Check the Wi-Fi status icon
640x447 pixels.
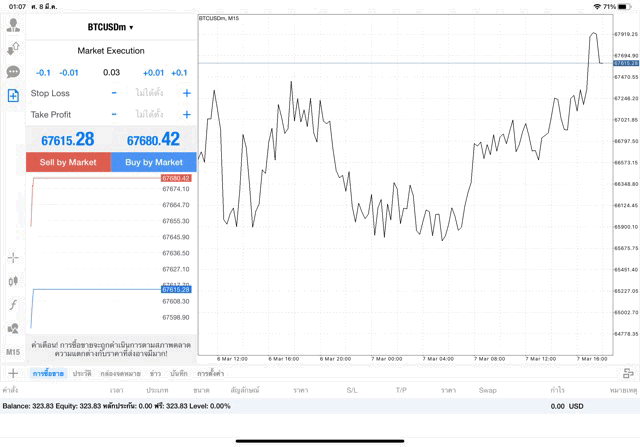pyautogui.click(x=597, y=7)
